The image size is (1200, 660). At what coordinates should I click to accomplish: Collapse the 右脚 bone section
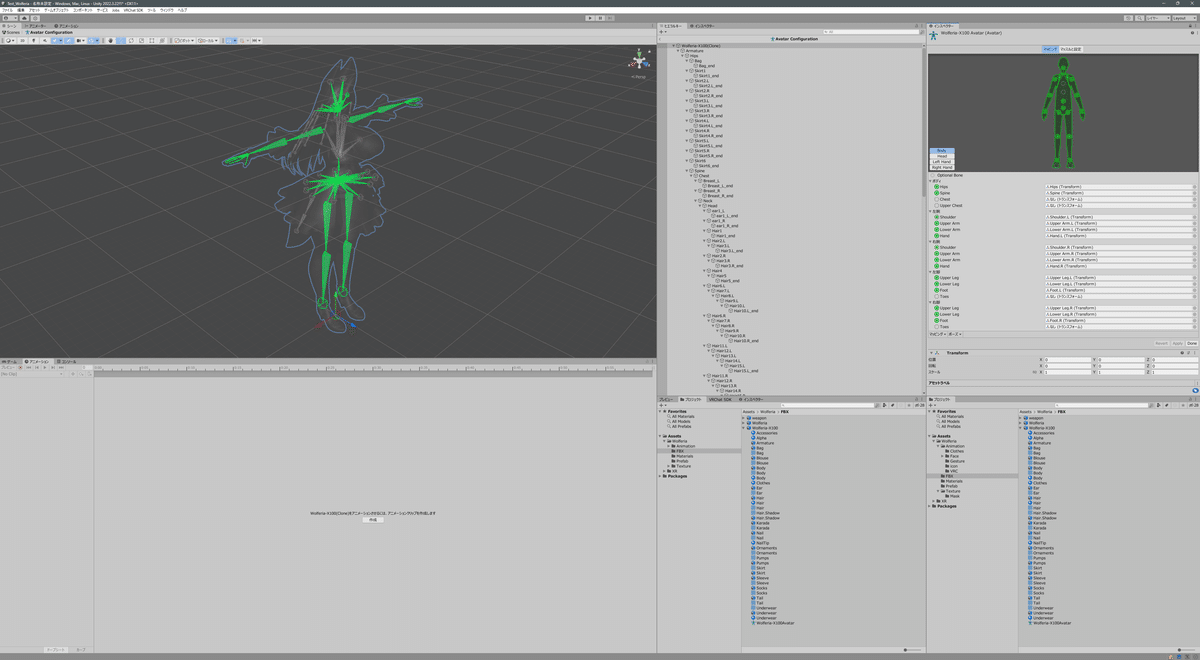point(930,302)
